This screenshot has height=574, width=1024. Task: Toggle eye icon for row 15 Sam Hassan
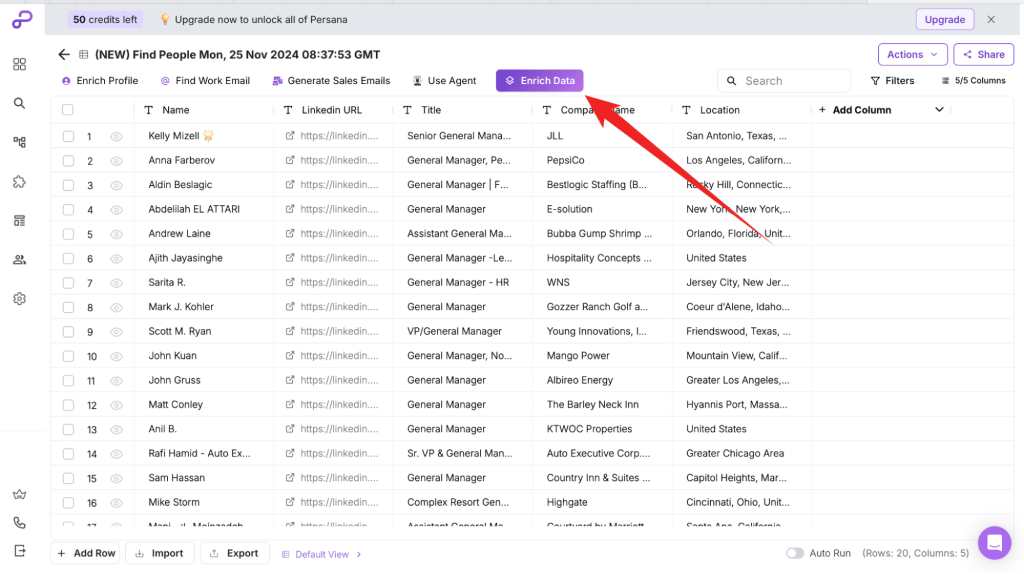pyautogui.click(x=116, y=479)
